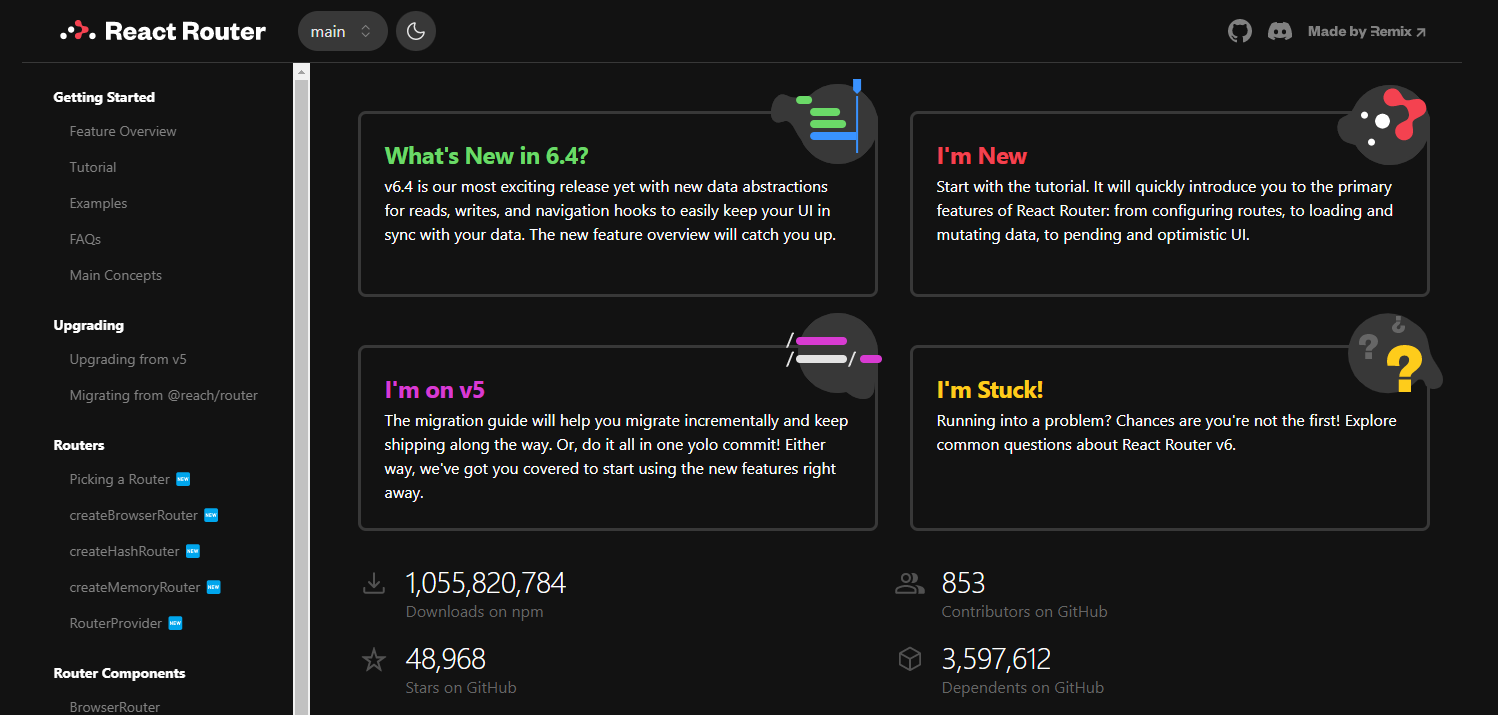Viewport: 1498px width, 715px height.
Task: Open the I'm on v5 card
Action: click(617, 438)
